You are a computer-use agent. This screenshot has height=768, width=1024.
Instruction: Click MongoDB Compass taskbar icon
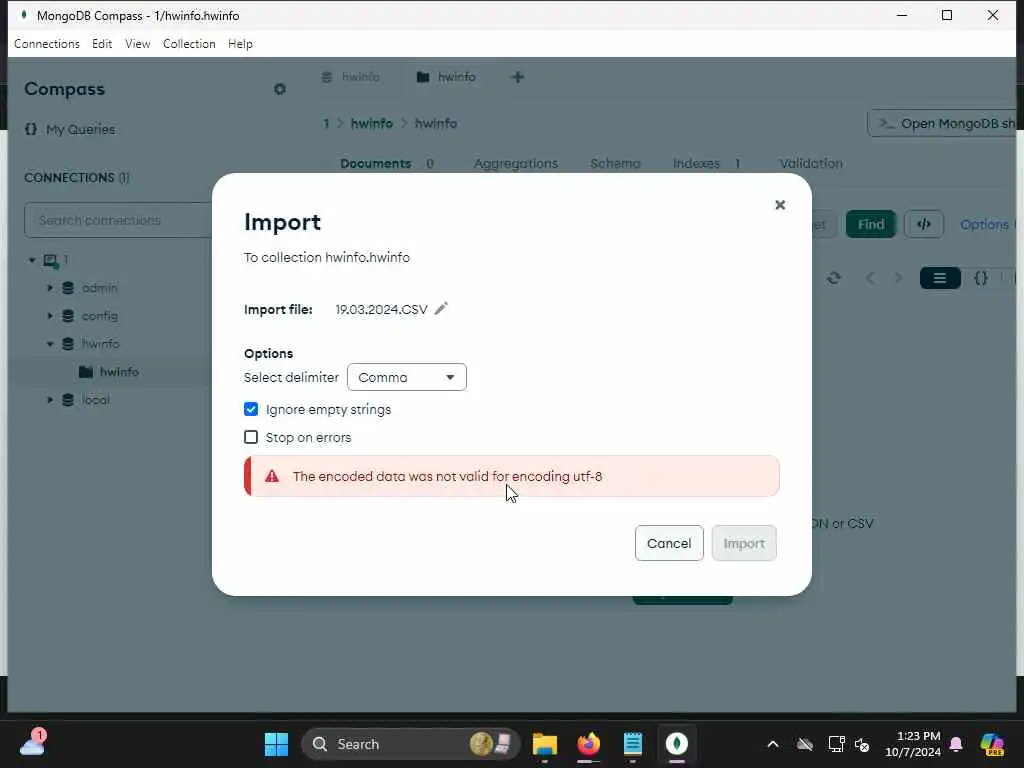point(677,744)
